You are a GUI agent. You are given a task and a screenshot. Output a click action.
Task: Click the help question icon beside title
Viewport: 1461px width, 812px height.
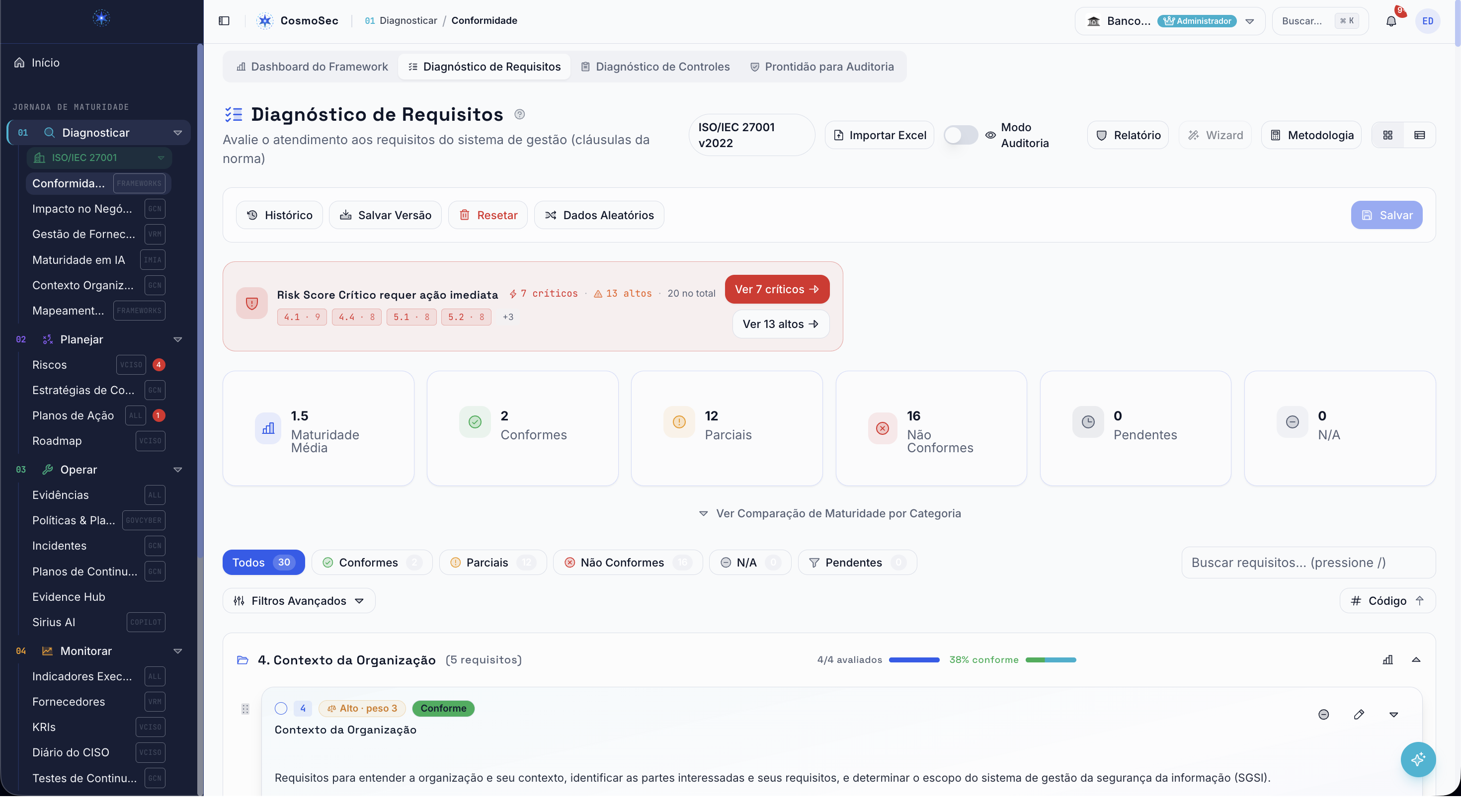[519, 114]
